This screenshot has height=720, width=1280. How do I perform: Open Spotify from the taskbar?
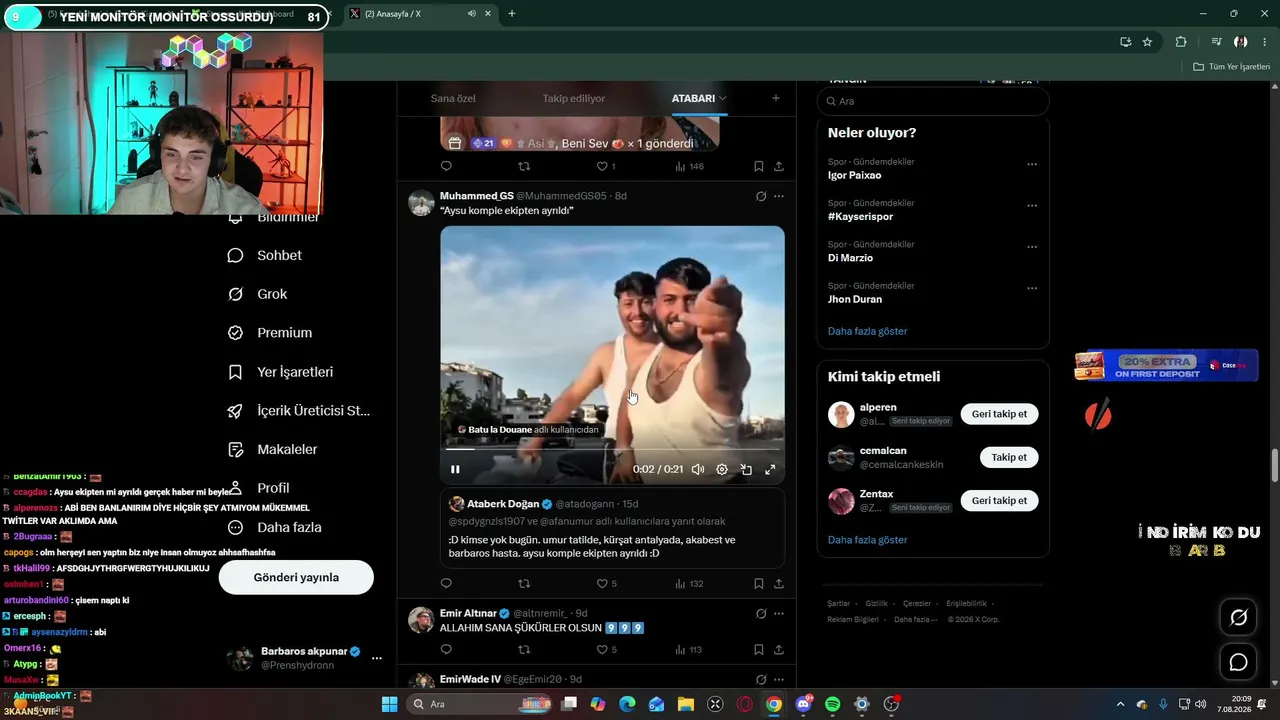833,704
